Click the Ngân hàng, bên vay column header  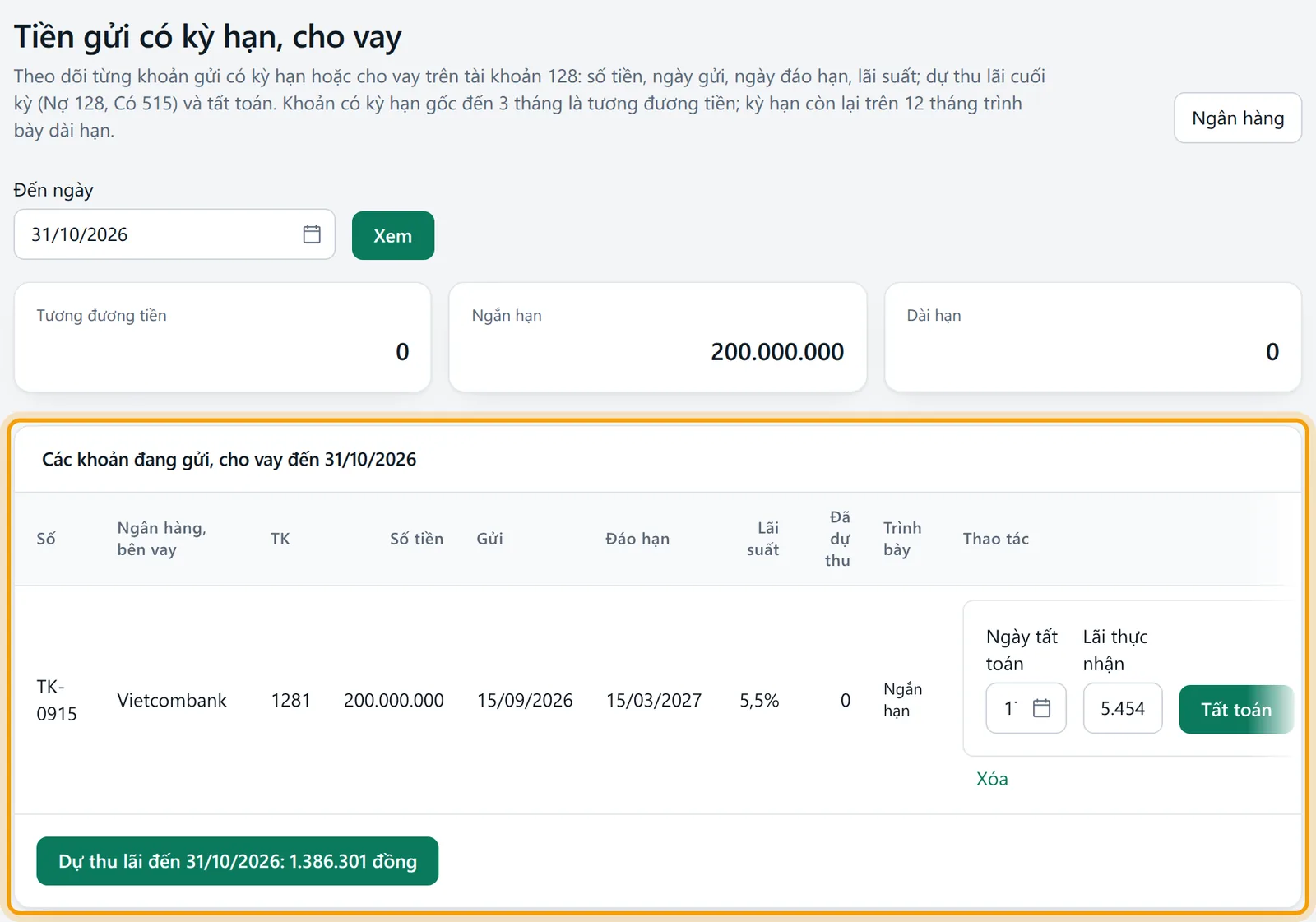(x=162, y=539)
